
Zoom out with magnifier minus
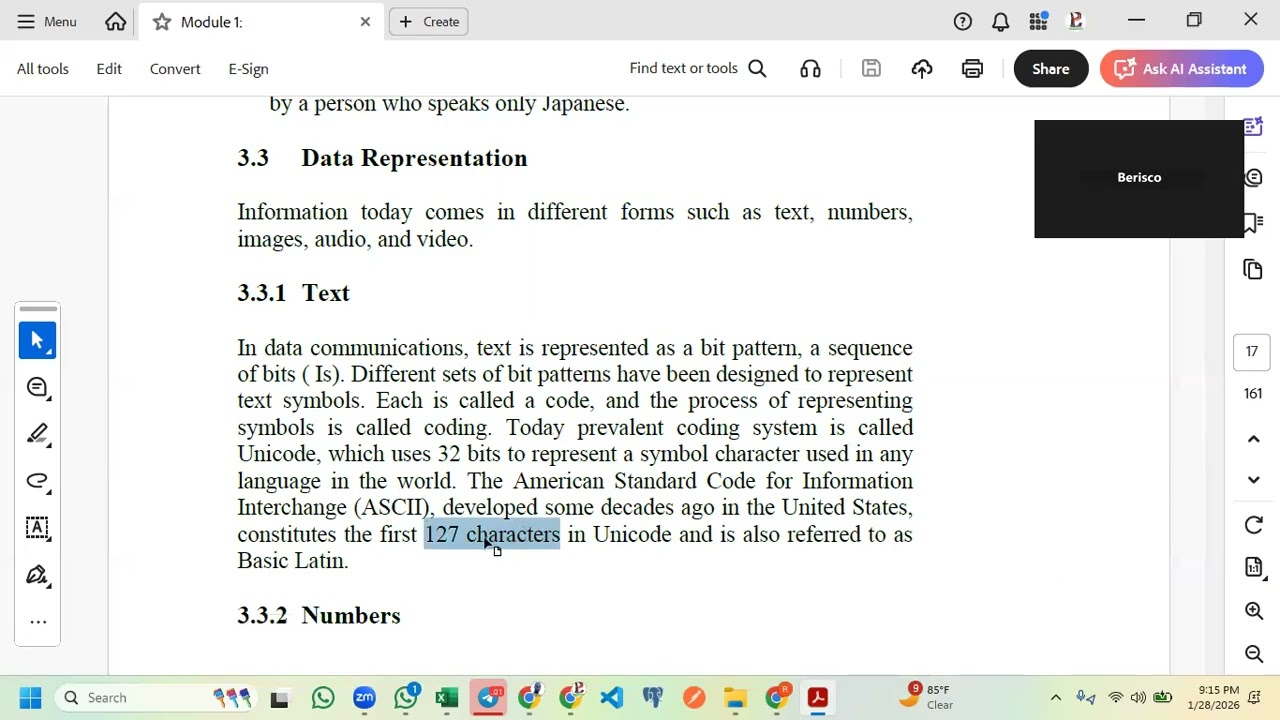[1253, 653]
